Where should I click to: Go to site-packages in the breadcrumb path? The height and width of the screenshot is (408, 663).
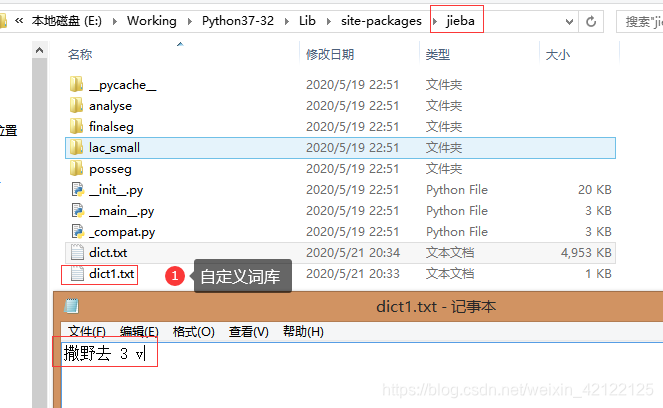pyautogui.click(x=381, y=21)
